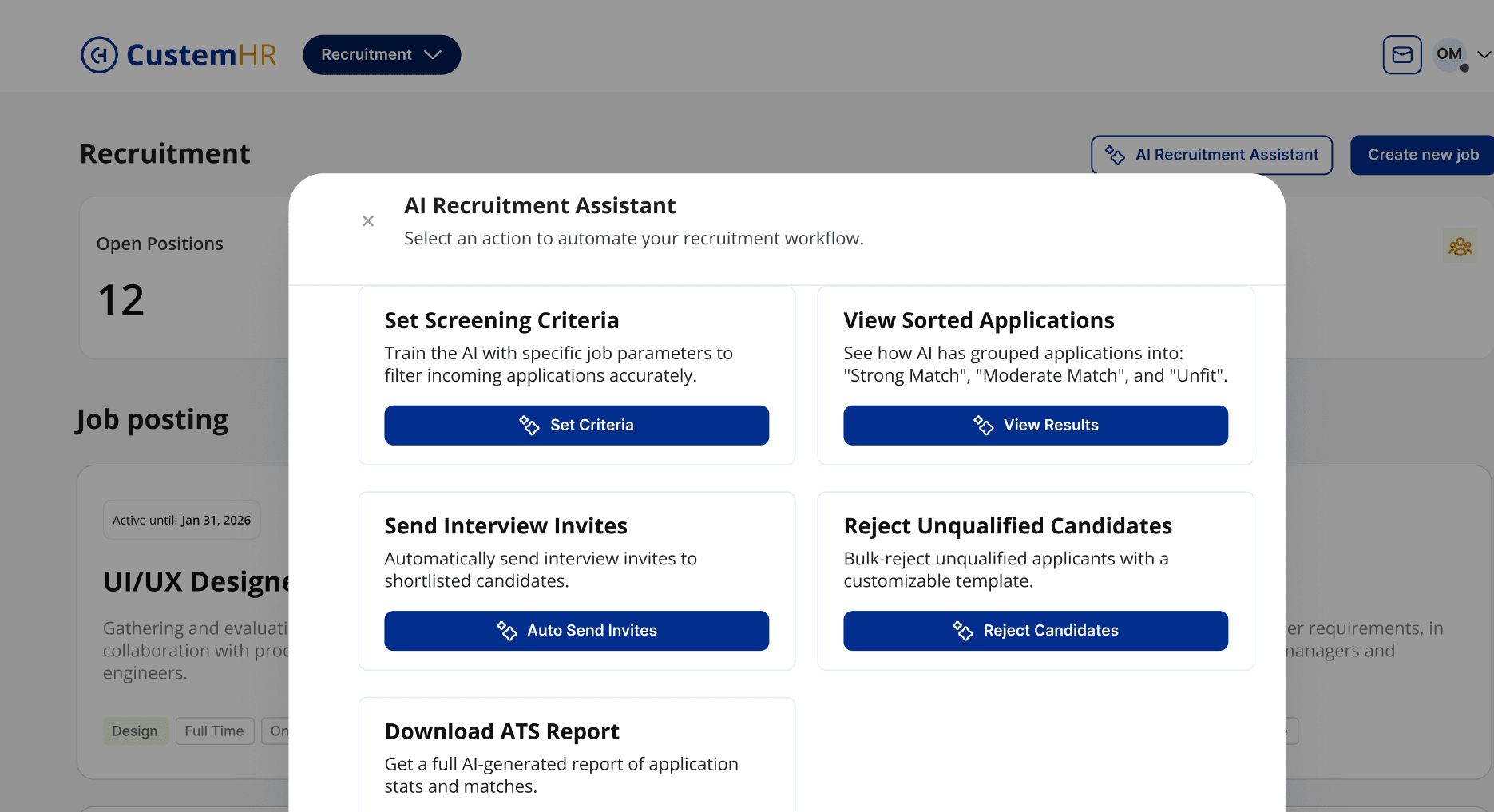Click Auto Send Invites button

577,631
